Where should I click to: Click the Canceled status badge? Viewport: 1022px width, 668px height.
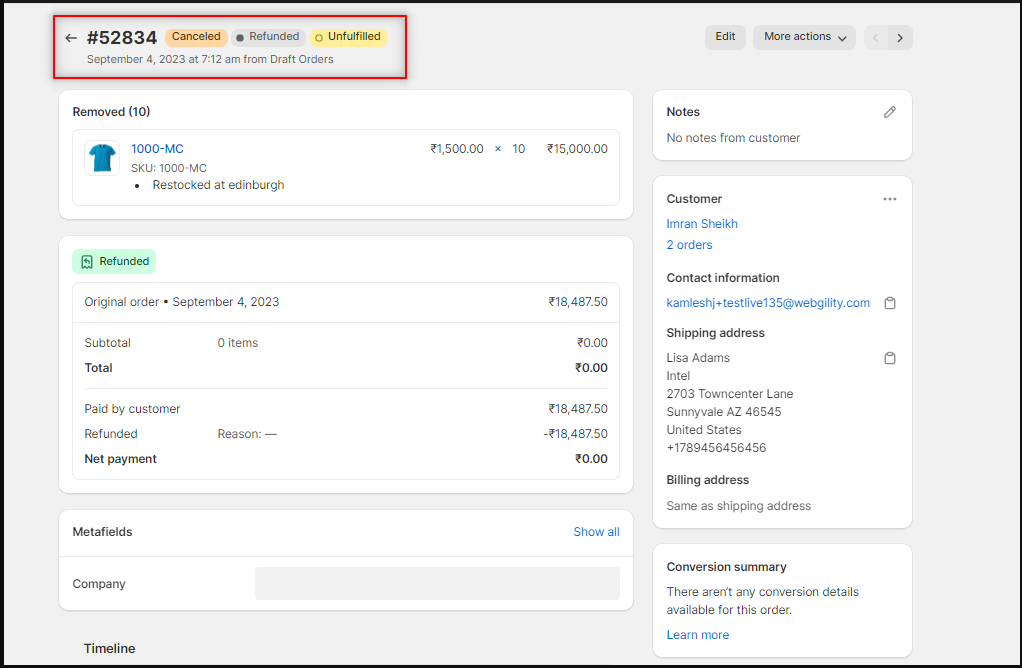coord(196,37)
